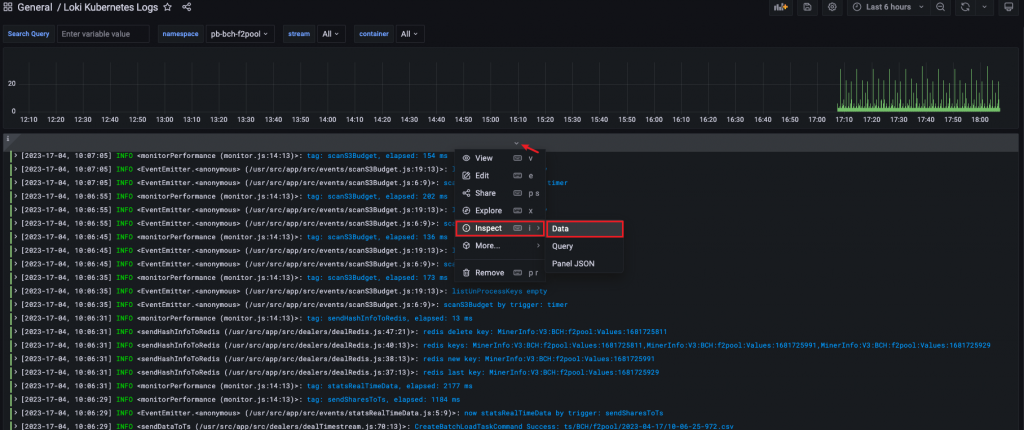Click the 20 y-axis value
Viewport: 1024px width, 430px height.
(12, 84)
